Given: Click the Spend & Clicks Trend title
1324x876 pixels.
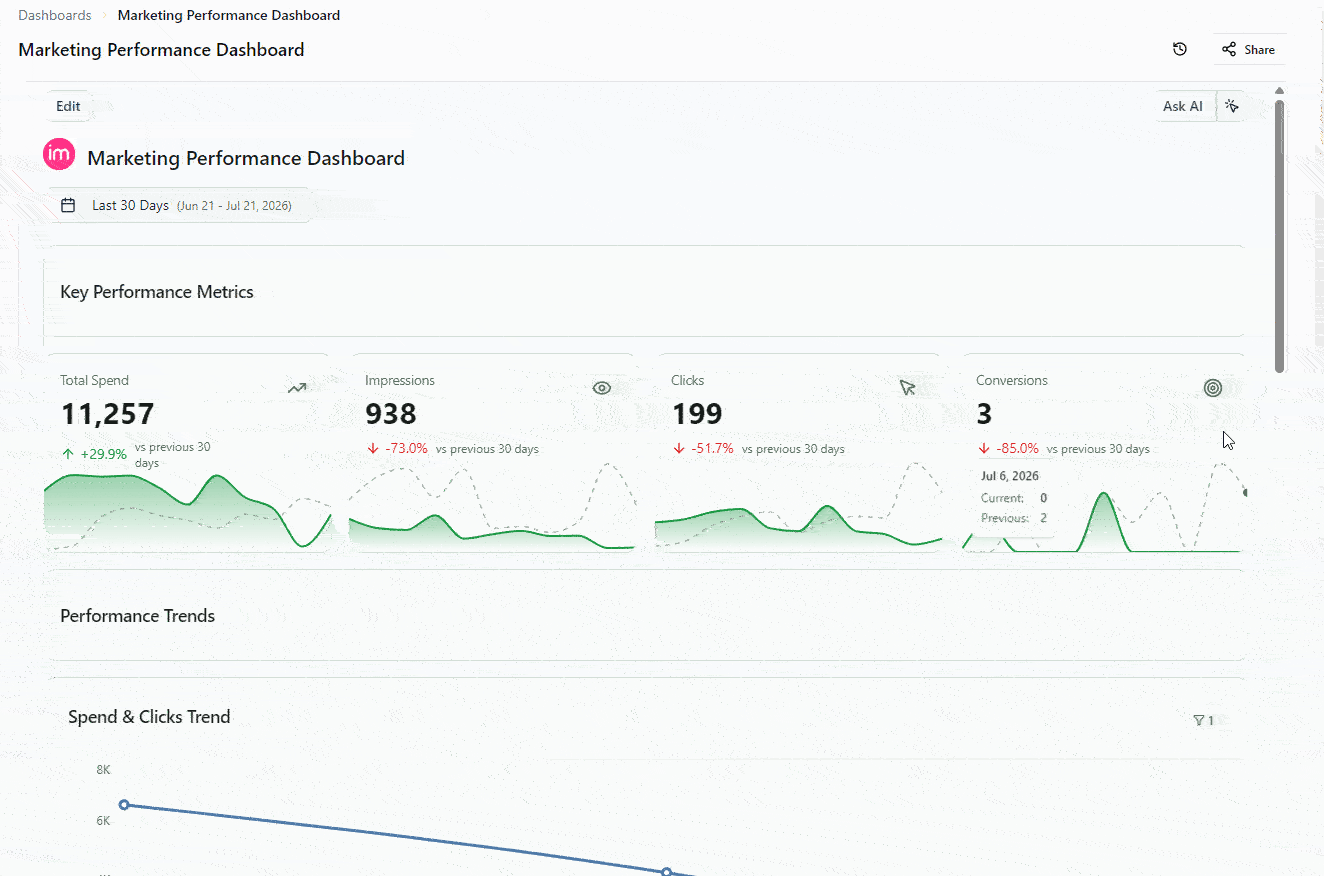Looking at the screenshot, I should pos(149,717).
